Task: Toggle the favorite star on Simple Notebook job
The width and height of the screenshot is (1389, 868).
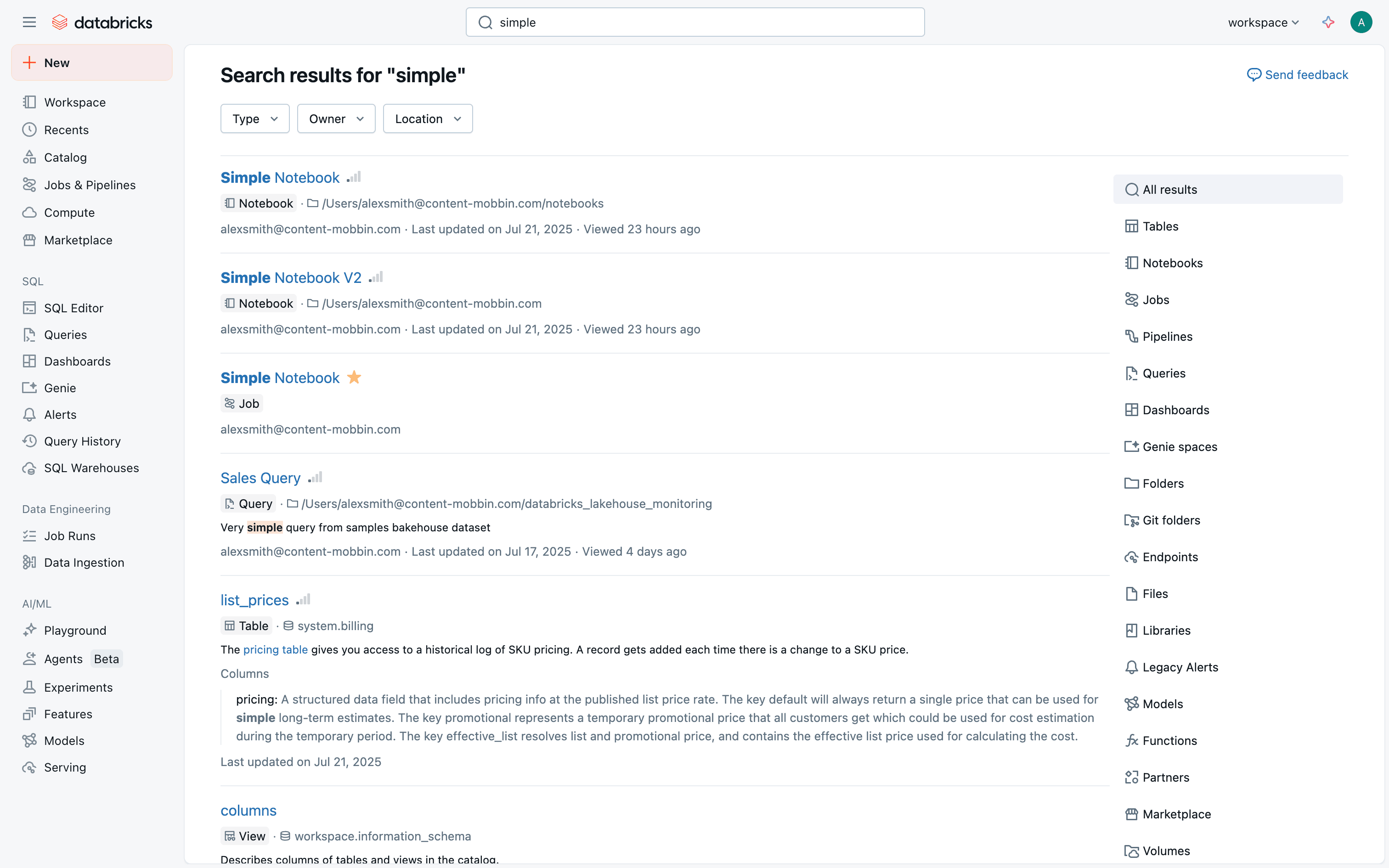Action: [354, 377]
